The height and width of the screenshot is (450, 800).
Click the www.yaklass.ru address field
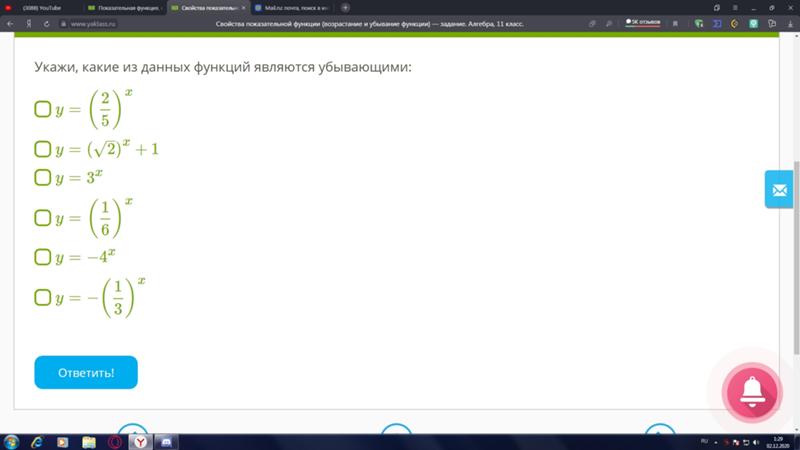point(89,24)
